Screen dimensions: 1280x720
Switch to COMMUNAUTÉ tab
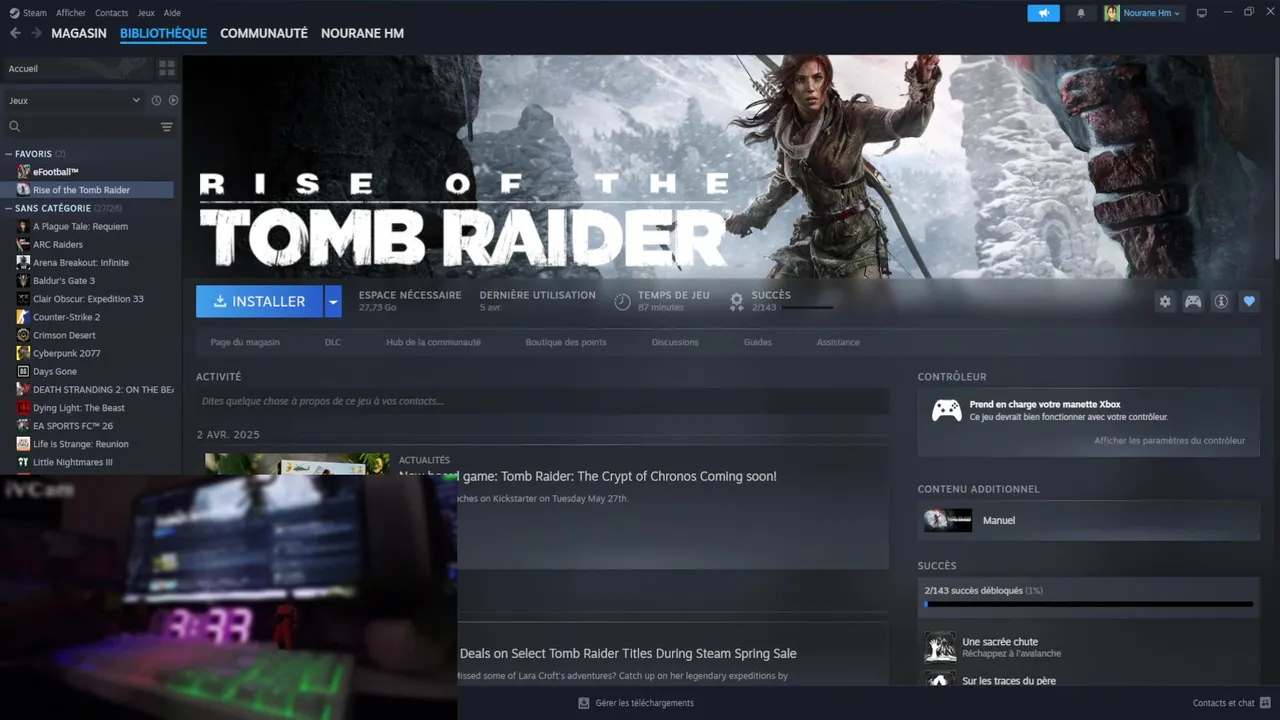[264, 33]
